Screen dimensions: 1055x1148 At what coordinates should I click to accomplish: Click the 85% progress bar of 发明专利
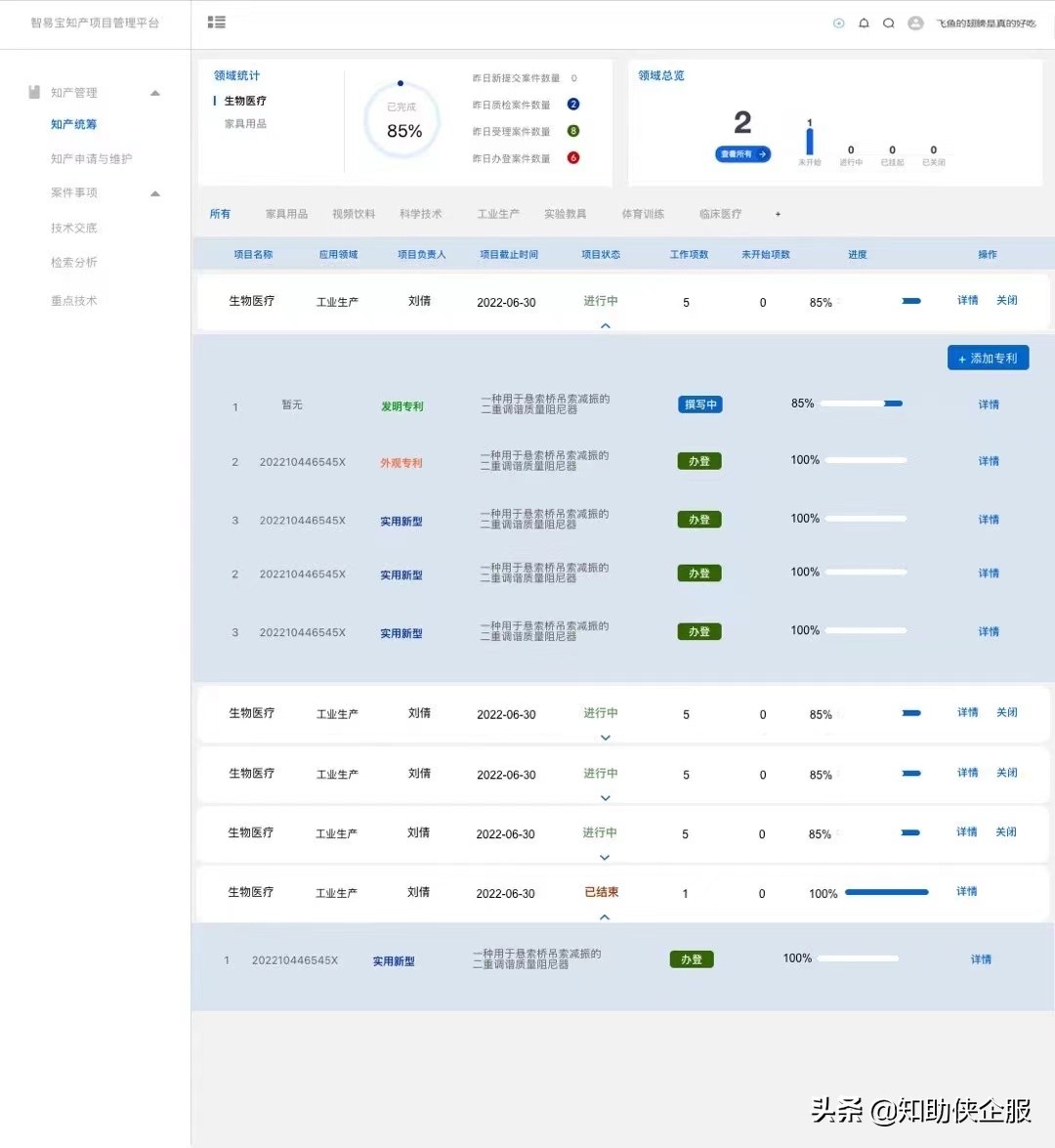pos(862,404)
